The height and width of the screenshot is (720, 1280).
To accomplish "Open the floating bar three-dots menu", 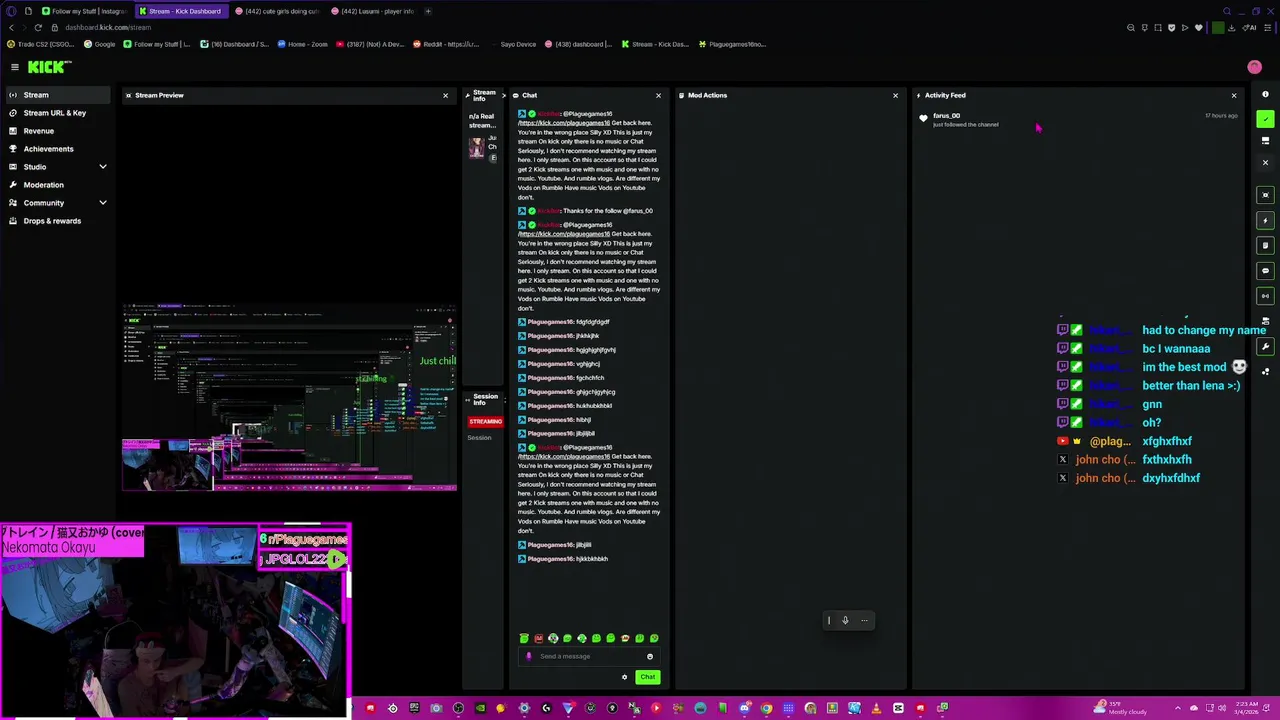I will pyautogui.click(x=865, y=620).
